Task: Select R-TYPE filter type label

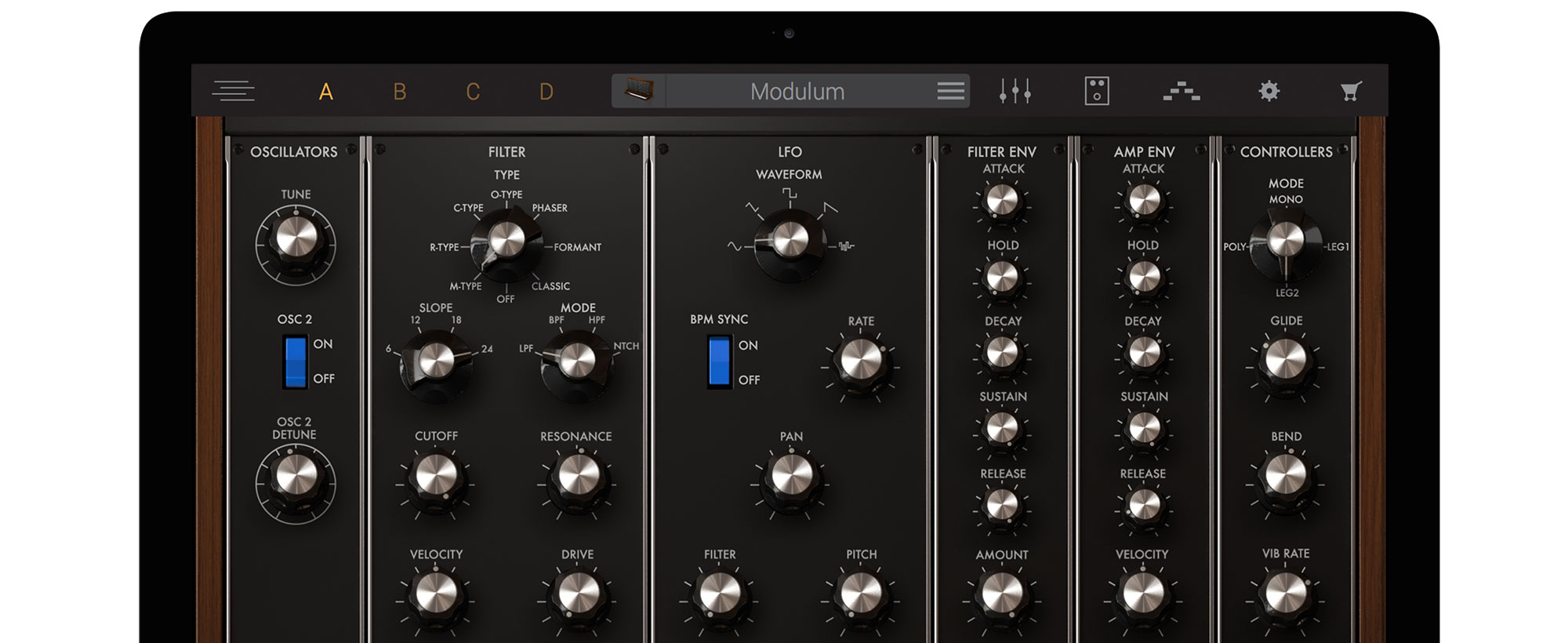Action: pos(445,247)
